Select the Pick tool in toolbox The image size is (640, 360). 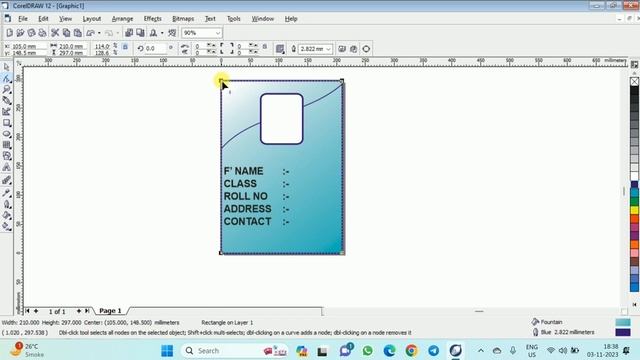[x=7, y=67]
